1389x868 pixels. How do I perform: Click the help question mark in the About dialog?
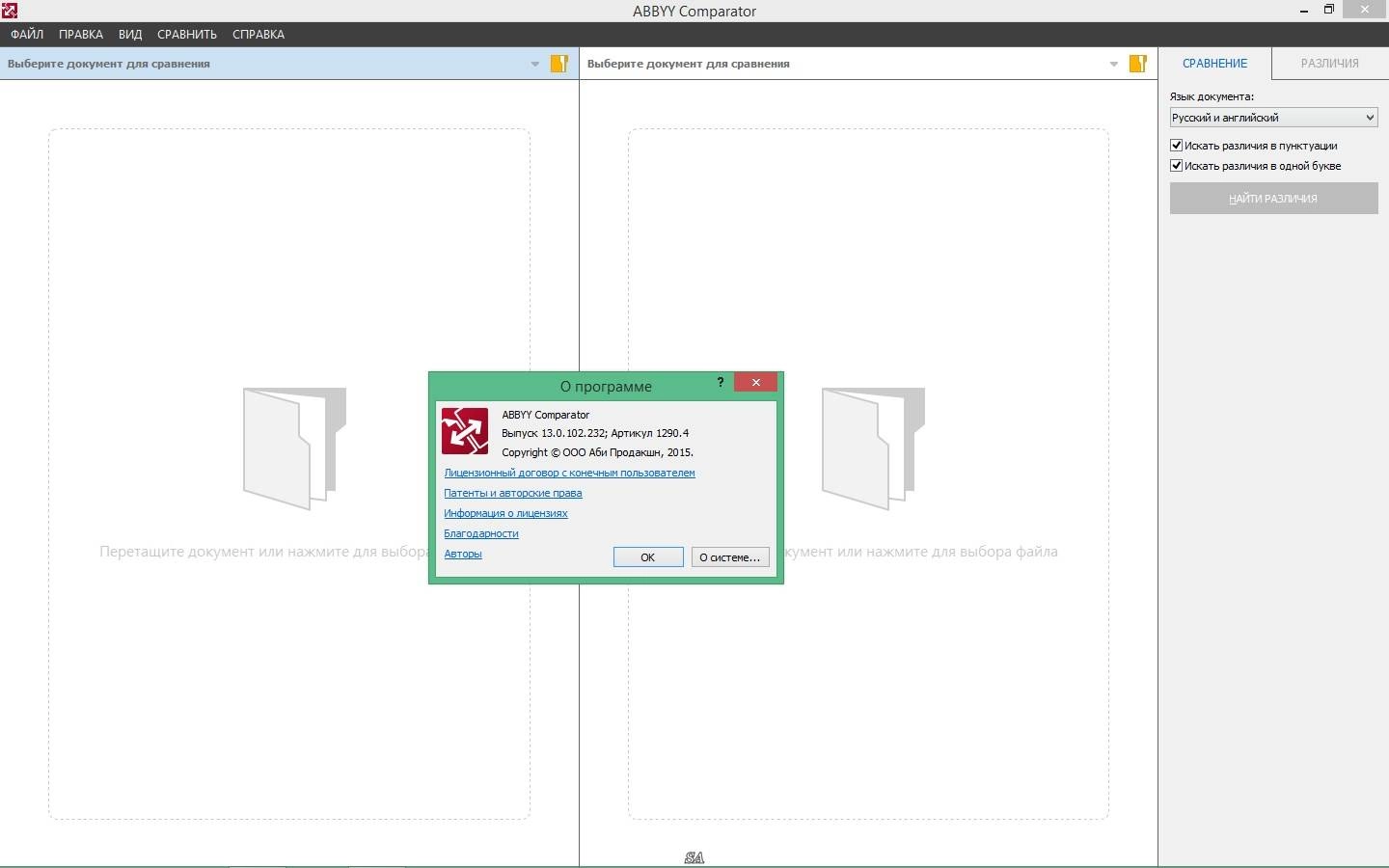pos(720,383)
